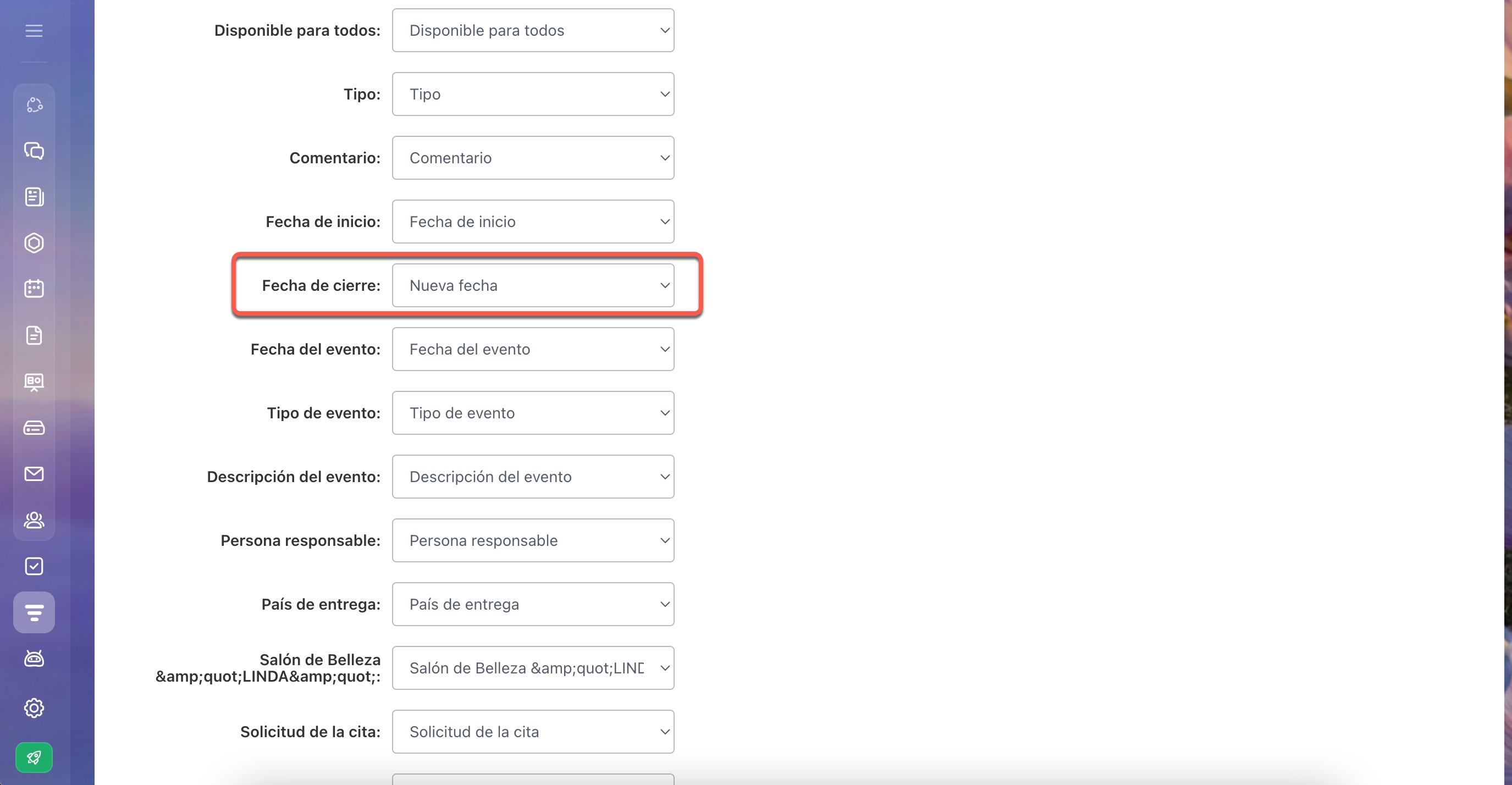Click the highlighted CRM funnel icon
Viewport: 1512px width, 785px height.
coord(34,612)
